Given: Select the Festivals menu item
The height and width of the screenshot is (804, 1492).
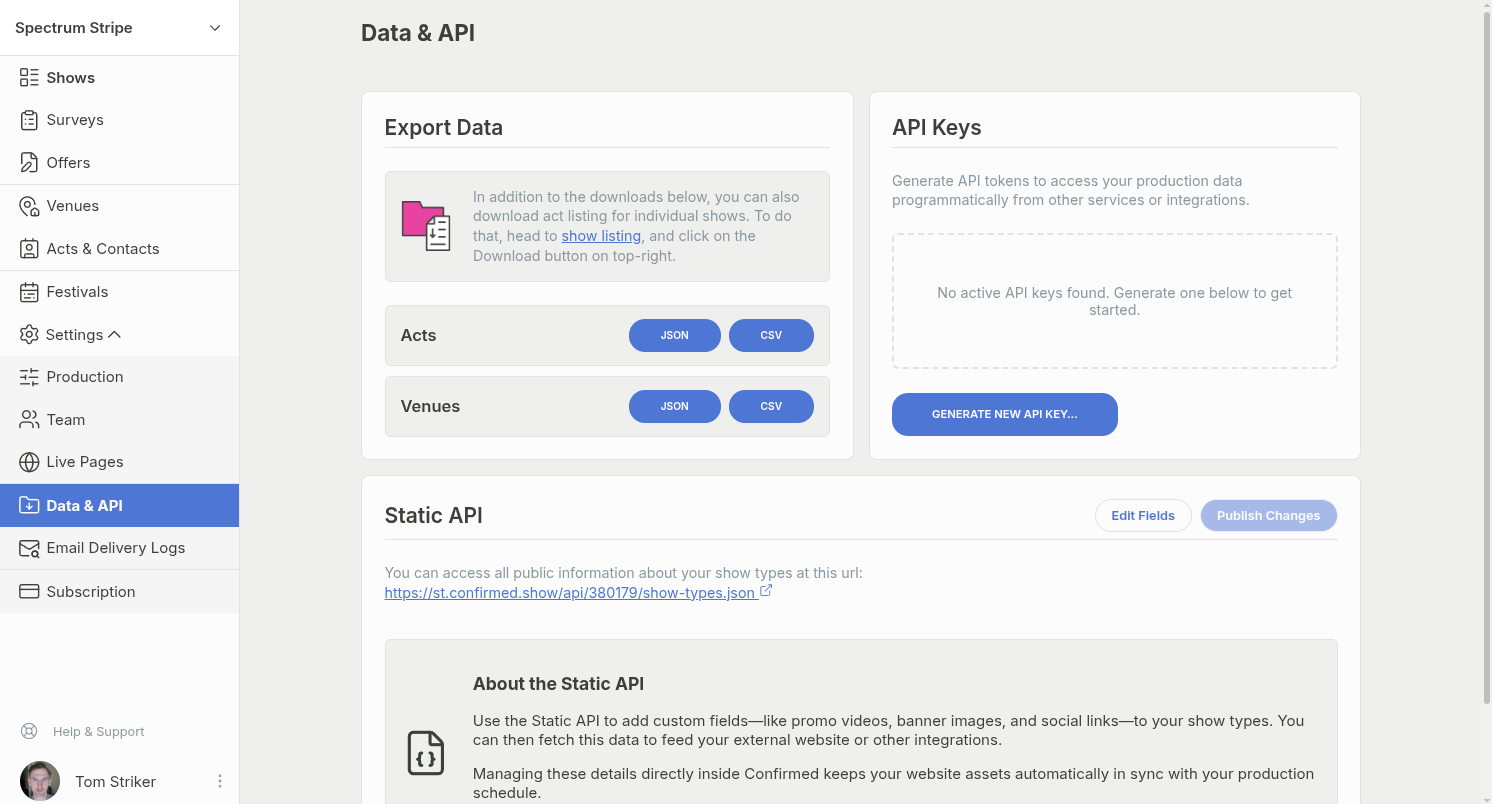Looking at the screenshot, I should click(120, 292).
